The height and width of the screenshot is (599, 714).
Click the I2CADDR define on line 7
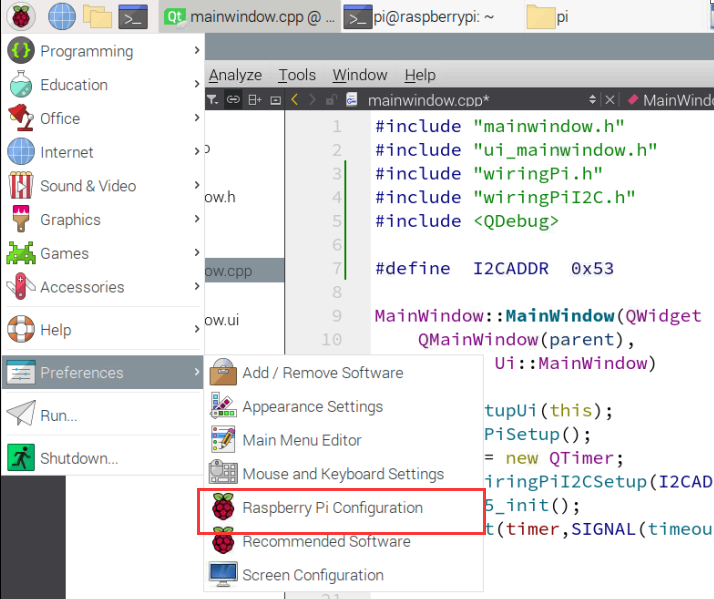pos(510,268)
